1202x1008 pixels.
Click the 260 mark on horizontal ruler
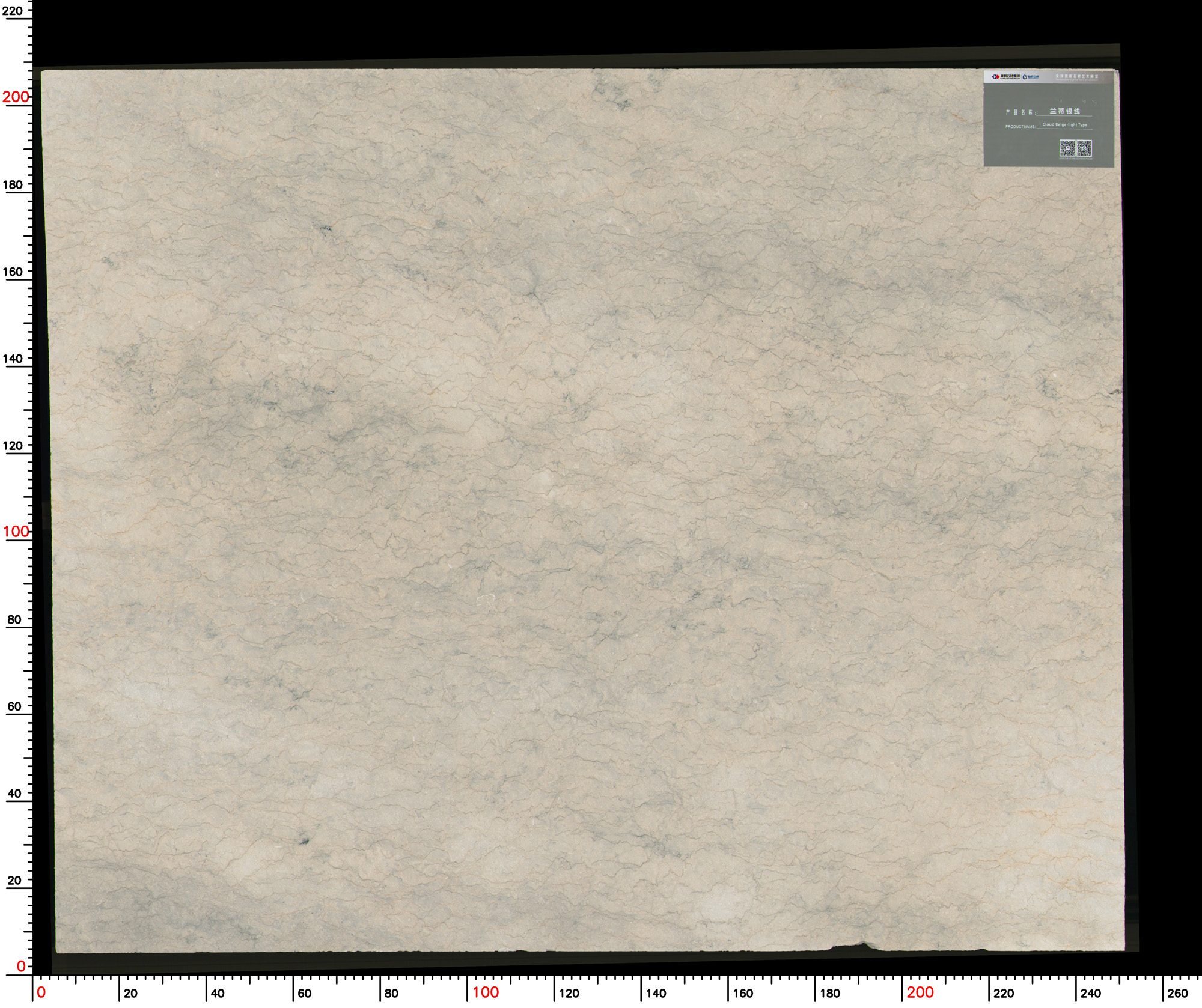pos(1177,994)
